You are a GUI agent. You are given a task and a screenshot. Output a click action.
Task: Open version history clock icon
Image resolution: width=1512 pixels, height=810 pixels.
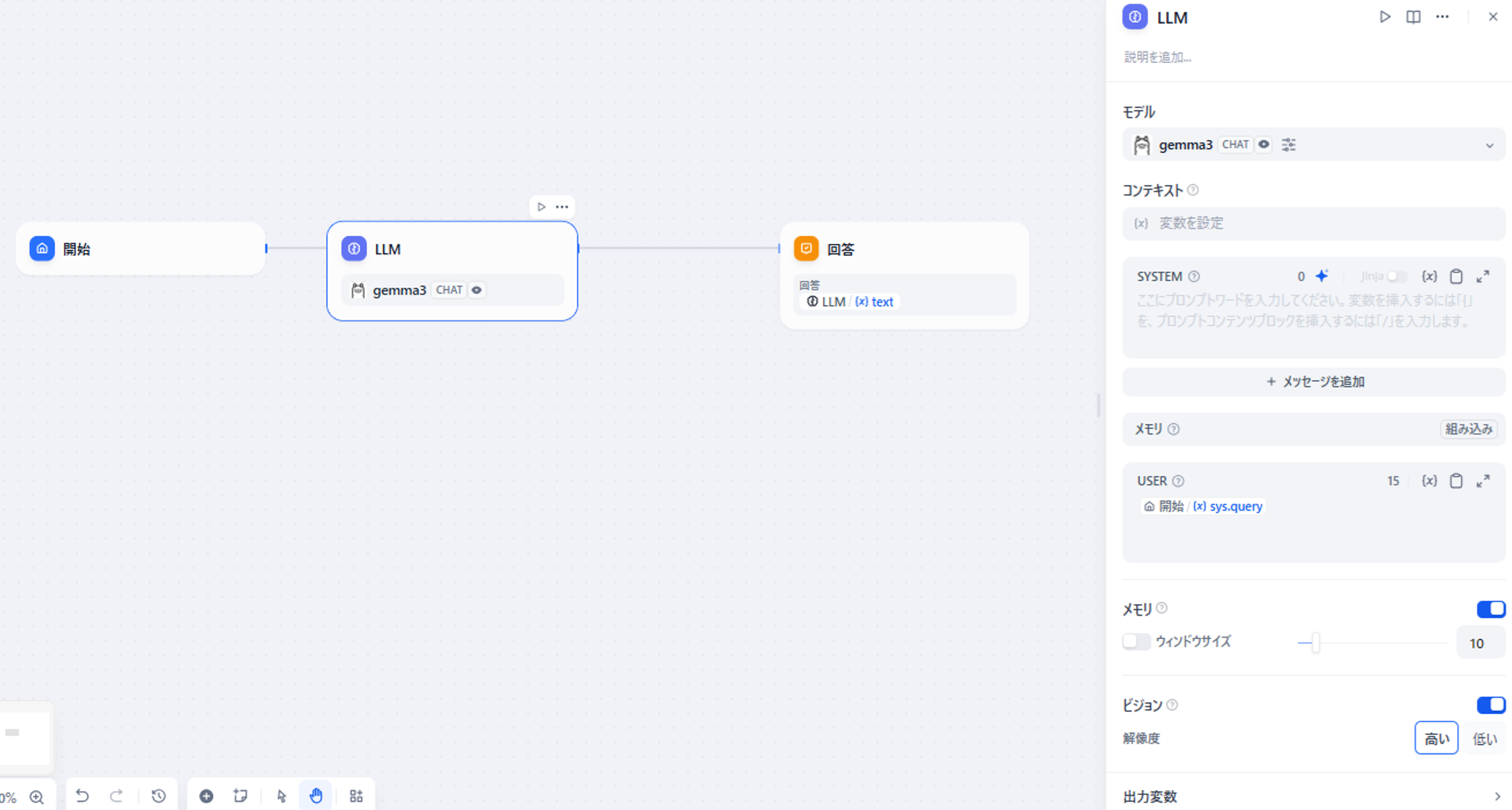pyautogui.click(x=159, y=796)
